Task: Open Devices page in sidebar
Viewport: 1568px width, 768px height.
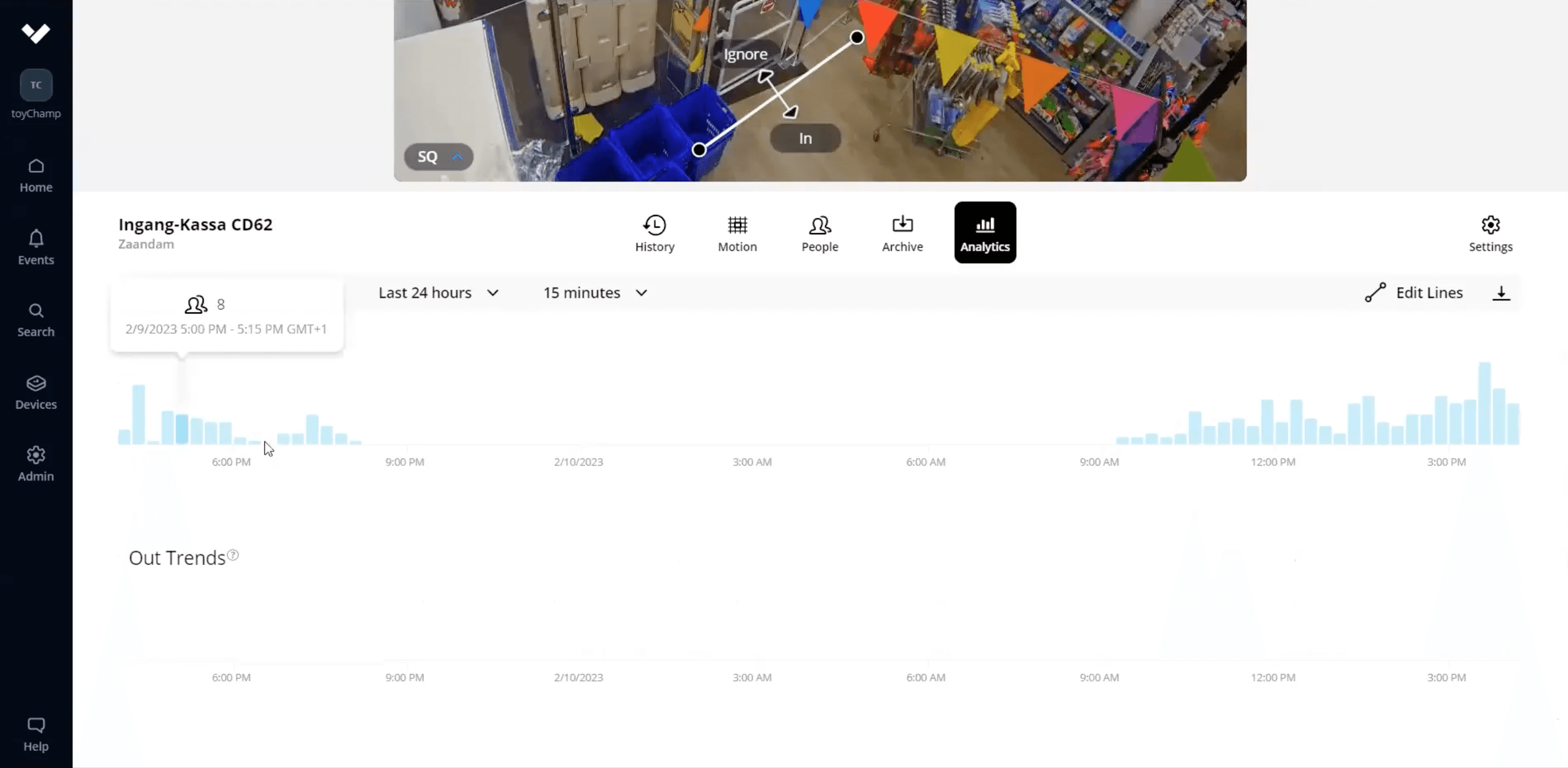Action: (x=36, y=392)
